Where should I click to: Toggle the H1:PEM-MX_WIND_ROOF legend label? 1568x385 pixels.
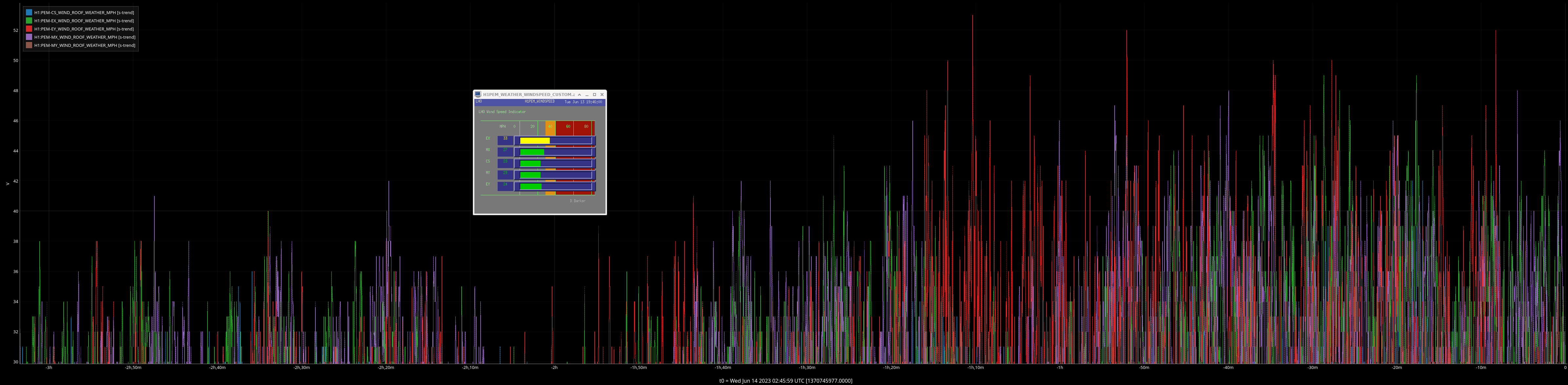tap(85, 37)
